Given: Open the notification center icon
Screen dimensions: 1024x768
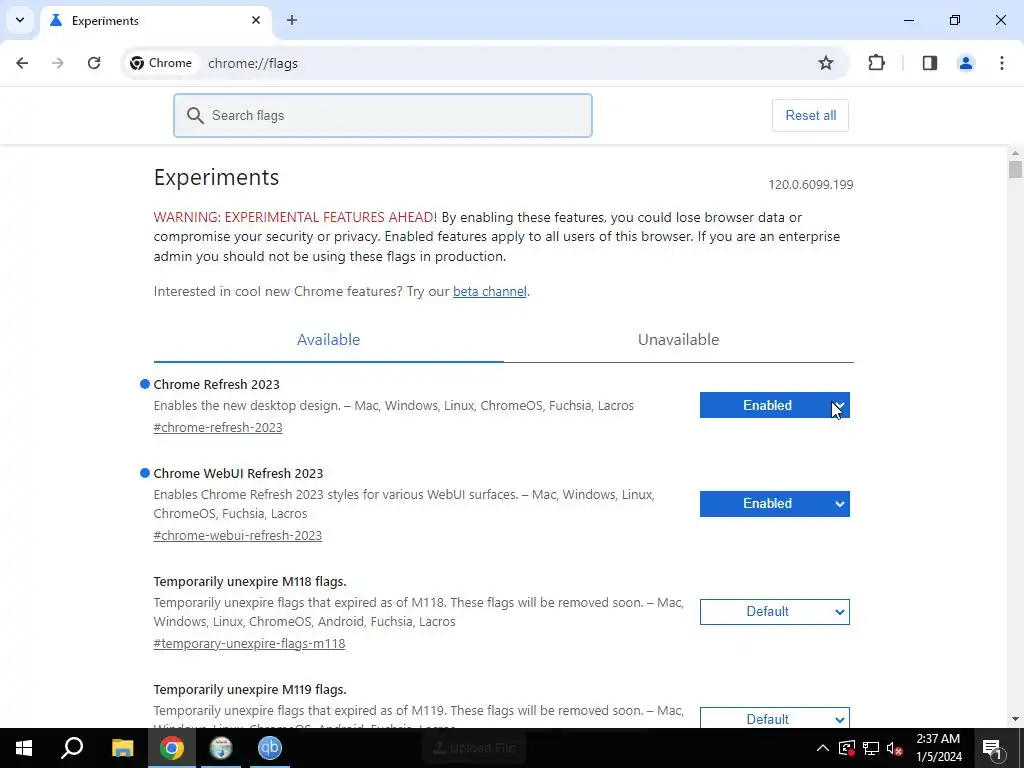Looking at the screenshot, I should pyautogui.click(x=992, y=748).
